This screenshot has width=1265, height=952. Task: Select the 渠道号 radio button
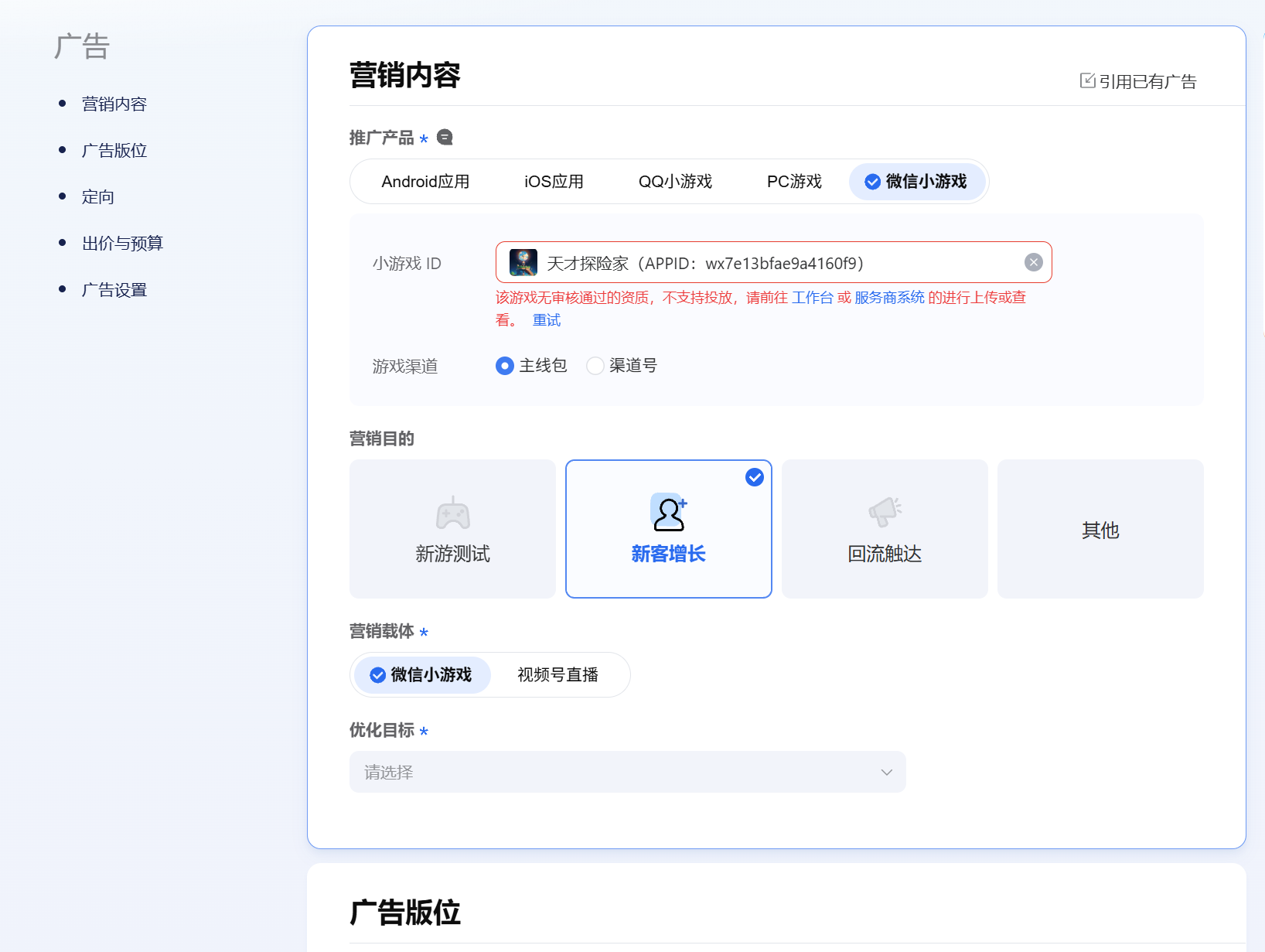click(x=595, y=366)
